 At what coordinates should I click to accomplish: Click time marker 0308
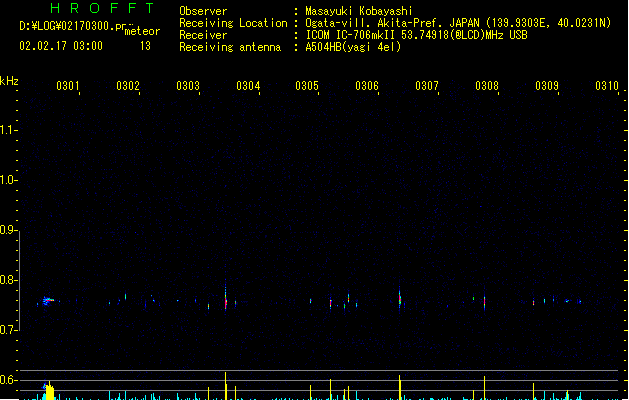[x=487, y=86]
